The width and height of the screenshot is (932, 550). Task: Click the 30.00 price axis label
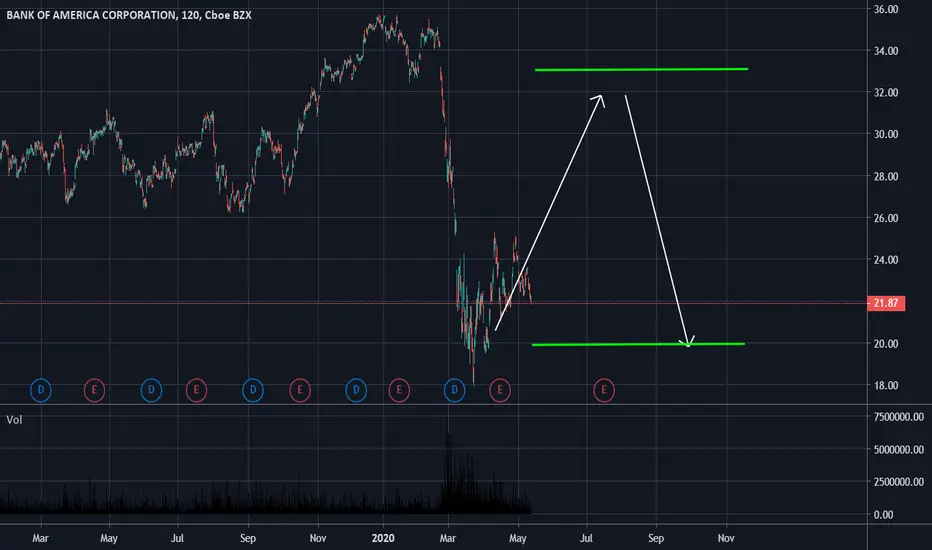(x=886, y=134)
